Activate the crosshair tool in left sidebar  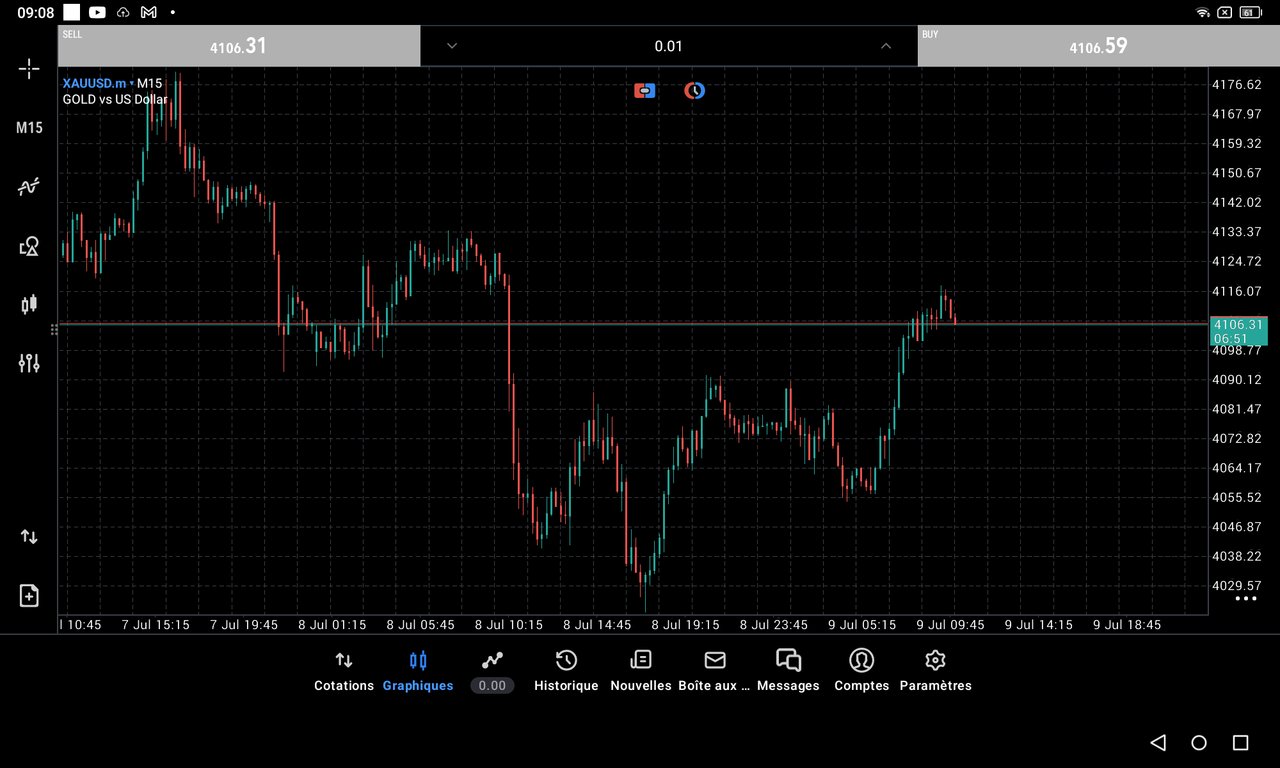[x=29, y=68]
